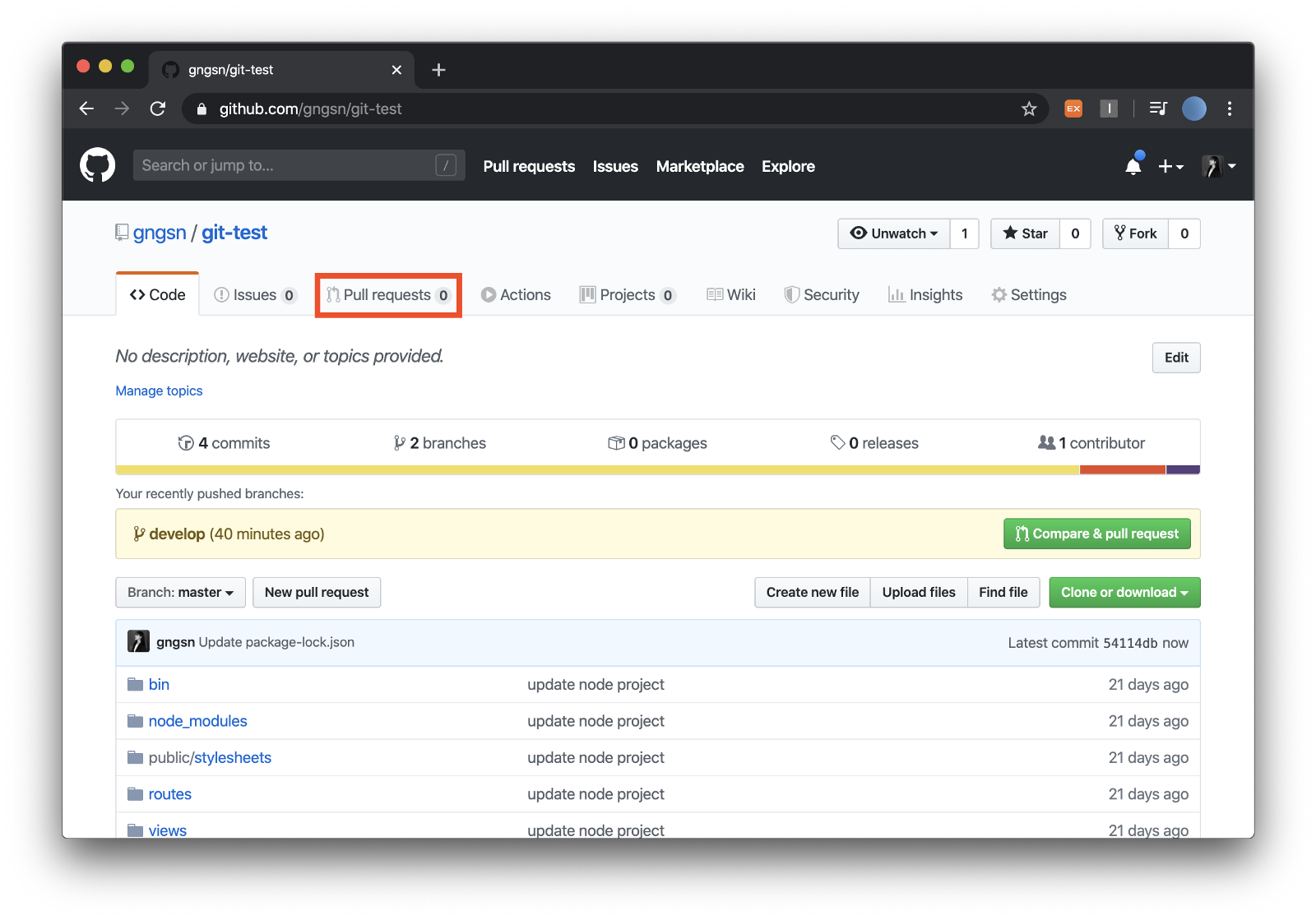
Task: Switch to the Settings tab
Action: 1029,294
